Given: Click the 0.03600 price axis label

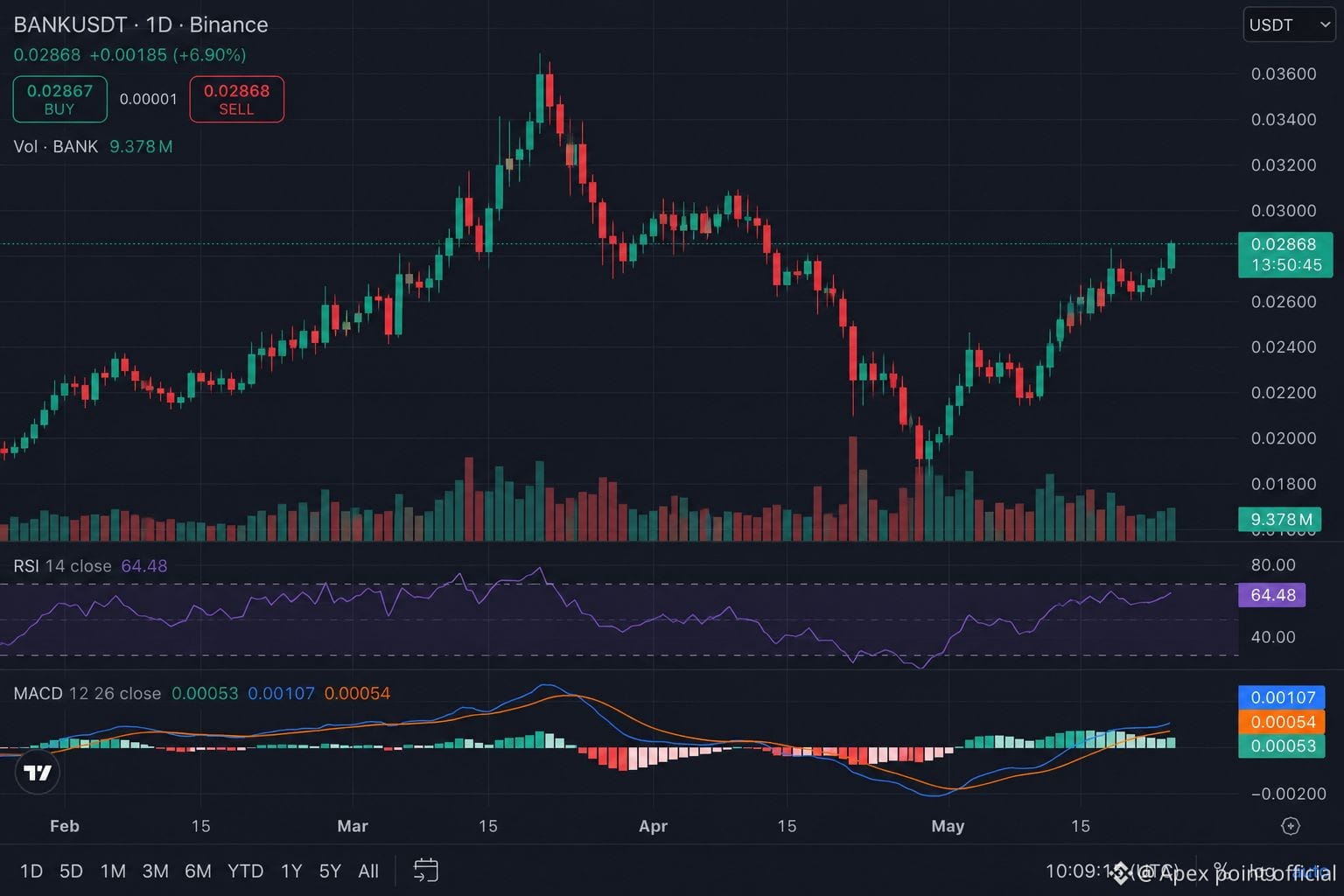Looking at the screenshot, I should (x=1284, y=73).
